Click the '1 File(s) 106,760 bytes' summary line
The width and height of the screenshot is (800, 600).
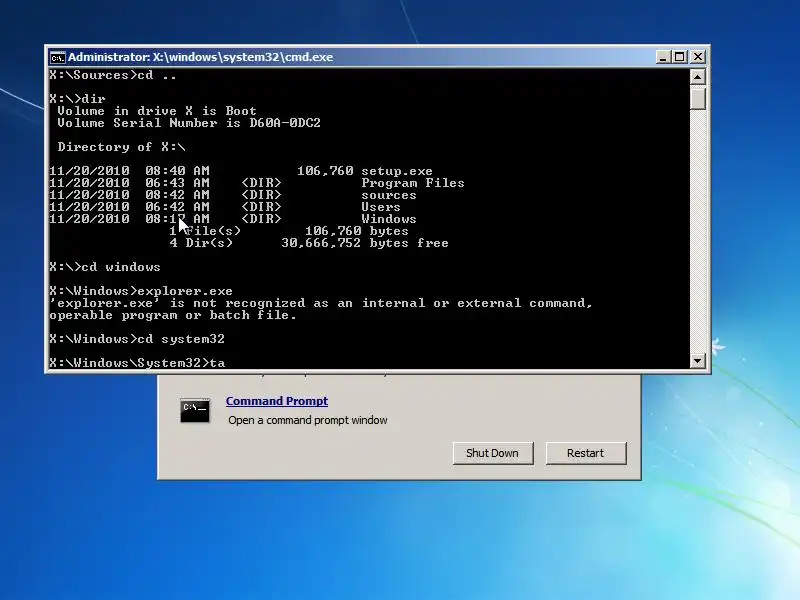point(289,231)
